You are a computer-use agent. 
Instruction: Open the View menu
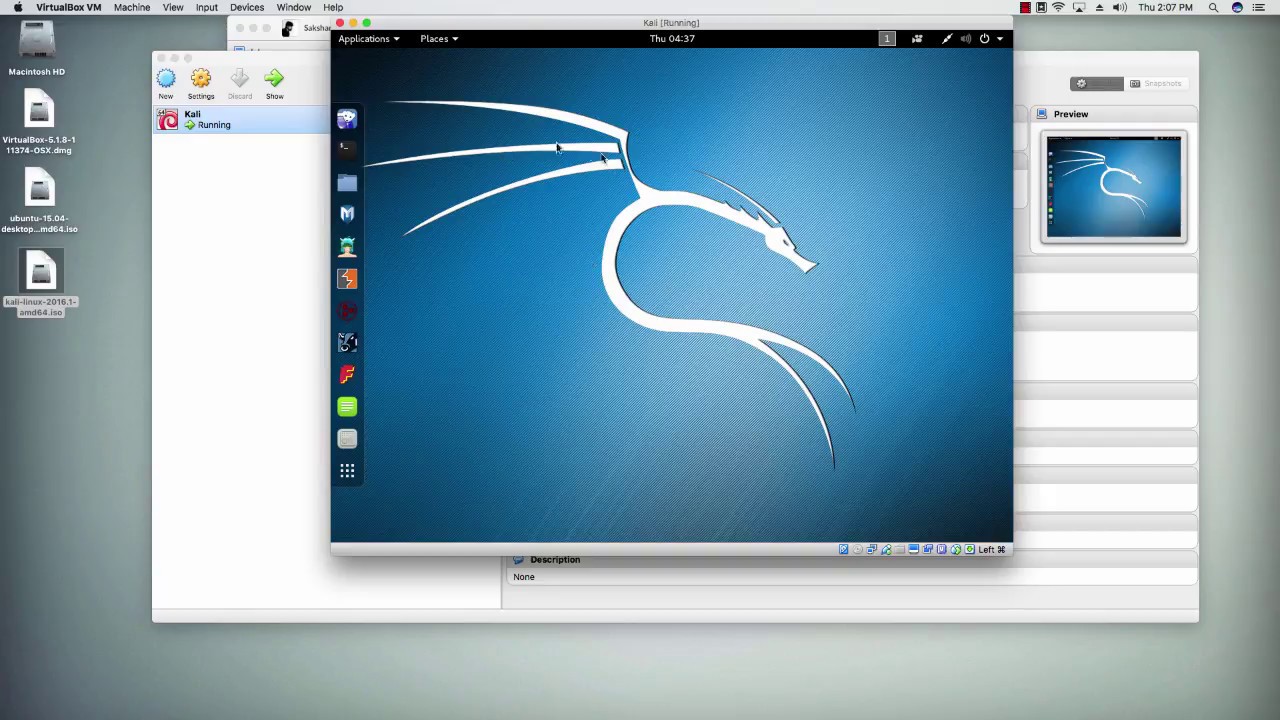(173, 7)
